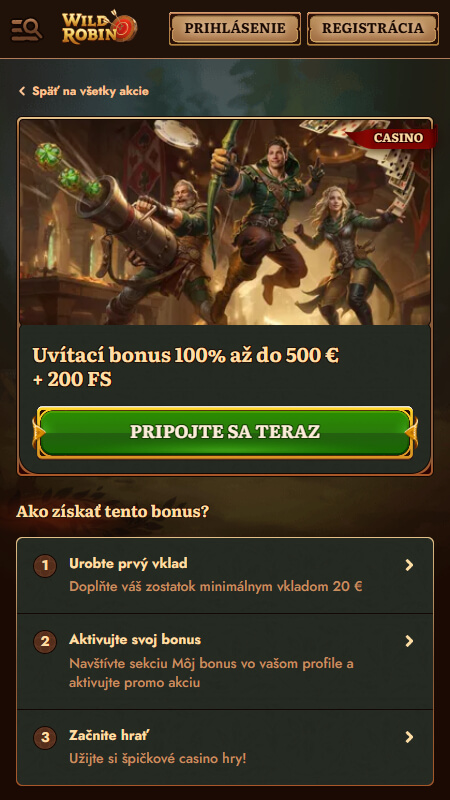Click the back arrow beside Späť na všetky akcie
This screenshot has width=450, height=800.
(22, 91)
